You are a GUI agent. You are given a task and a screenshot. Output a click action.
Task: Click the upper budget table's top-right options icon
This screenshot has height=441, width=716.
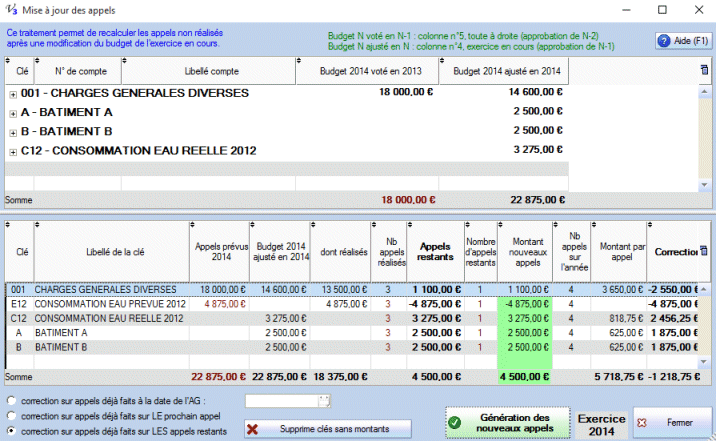pyautogui.click(x=703, y=70)
